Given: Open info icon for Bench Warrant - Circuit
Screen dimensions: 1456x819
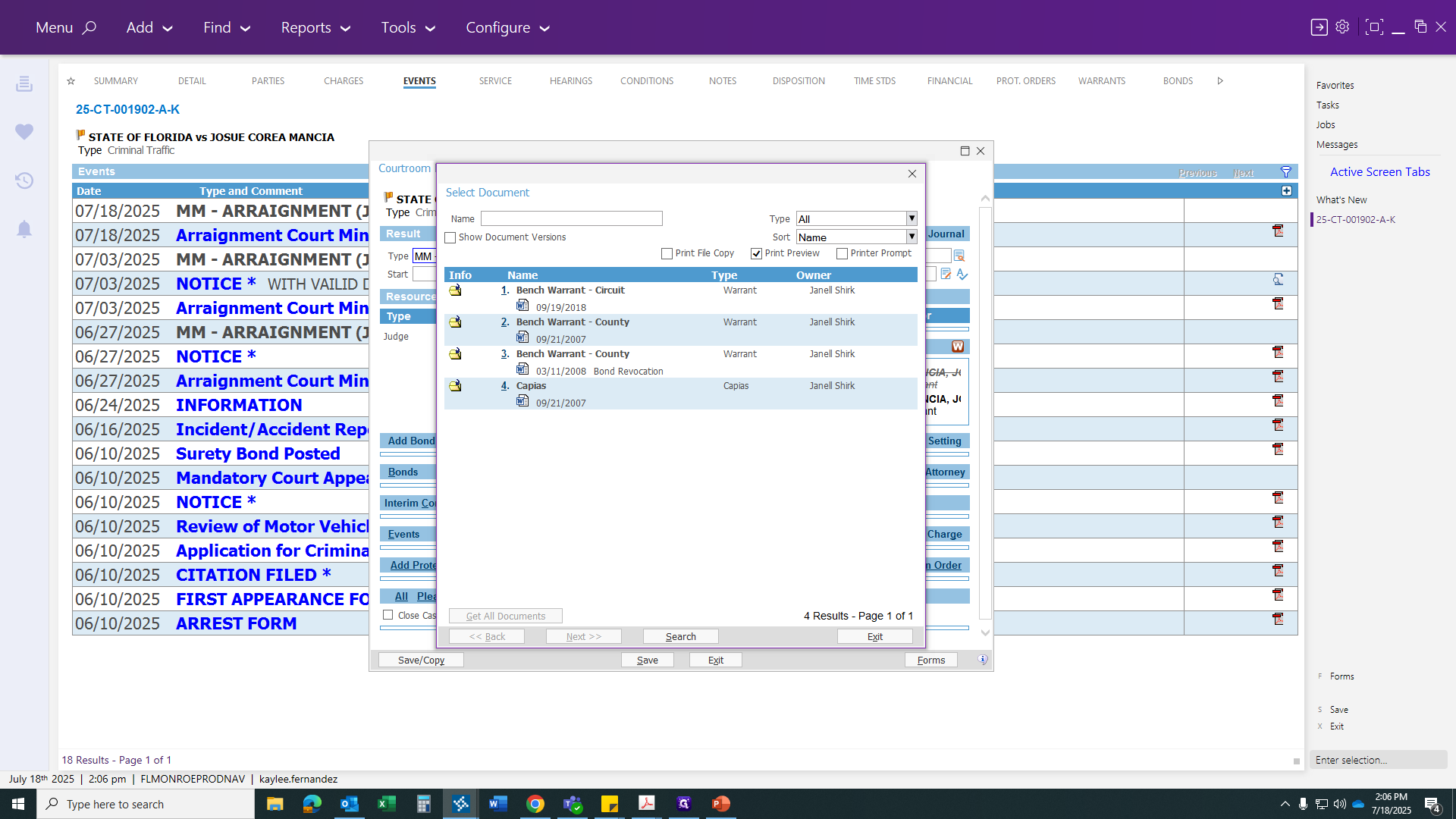Looking at the screenshot, I should pyautogui.click(x=455, y=290).
